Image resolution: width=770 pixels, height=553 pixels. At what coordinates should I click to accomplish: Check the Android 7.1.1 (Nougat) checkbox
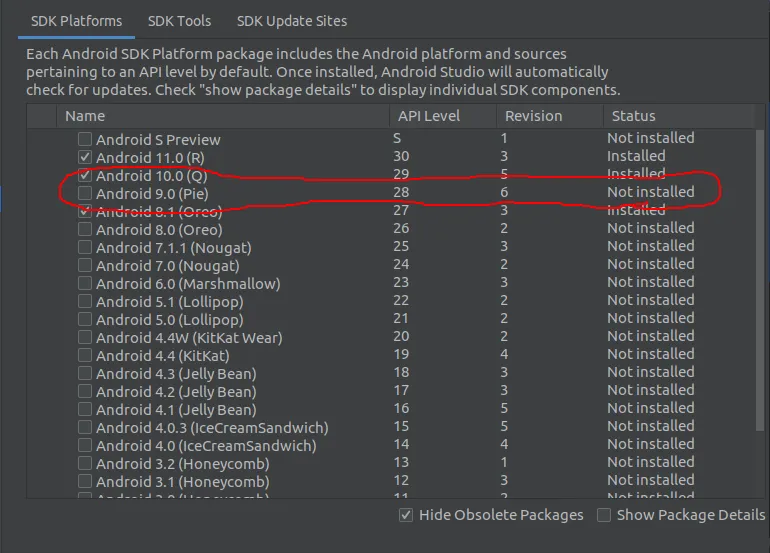(x=86, y=248)
